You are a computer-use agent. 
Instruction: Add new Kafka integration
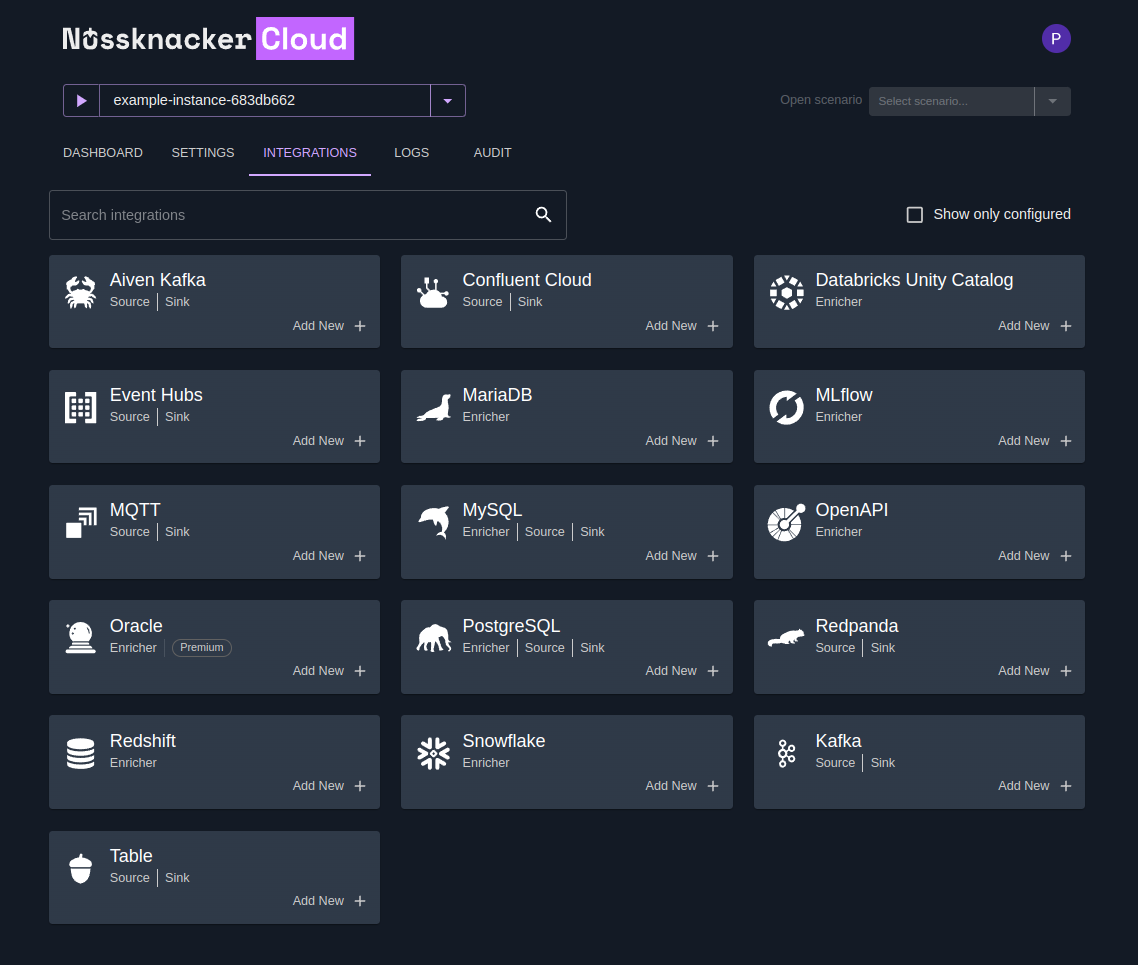click(x=1034, y=786)
